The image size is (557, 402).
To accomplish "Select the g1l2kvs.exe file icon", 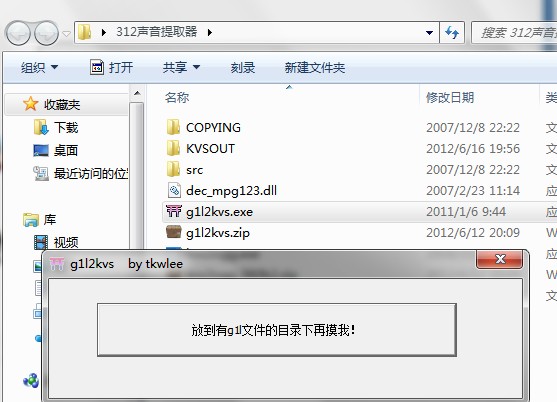I will pos(174,212).
